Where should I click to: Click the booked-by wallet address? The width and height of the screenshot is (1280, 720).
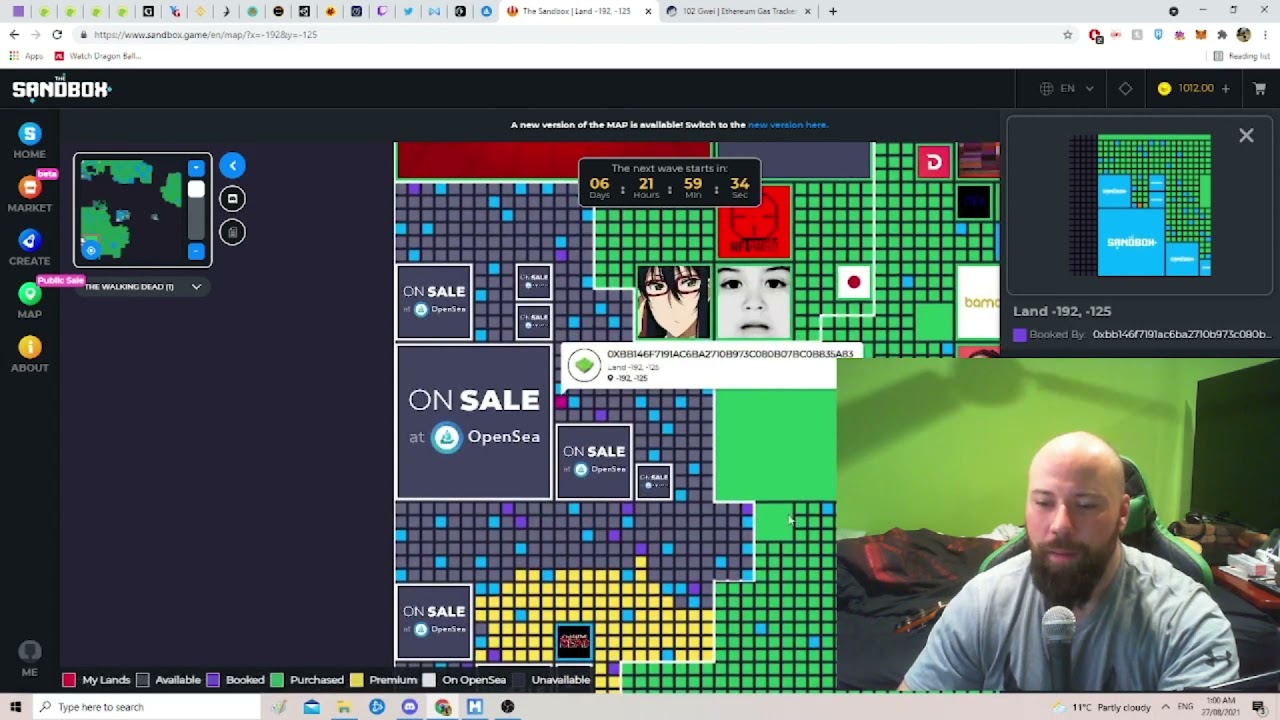point(1183,334)
